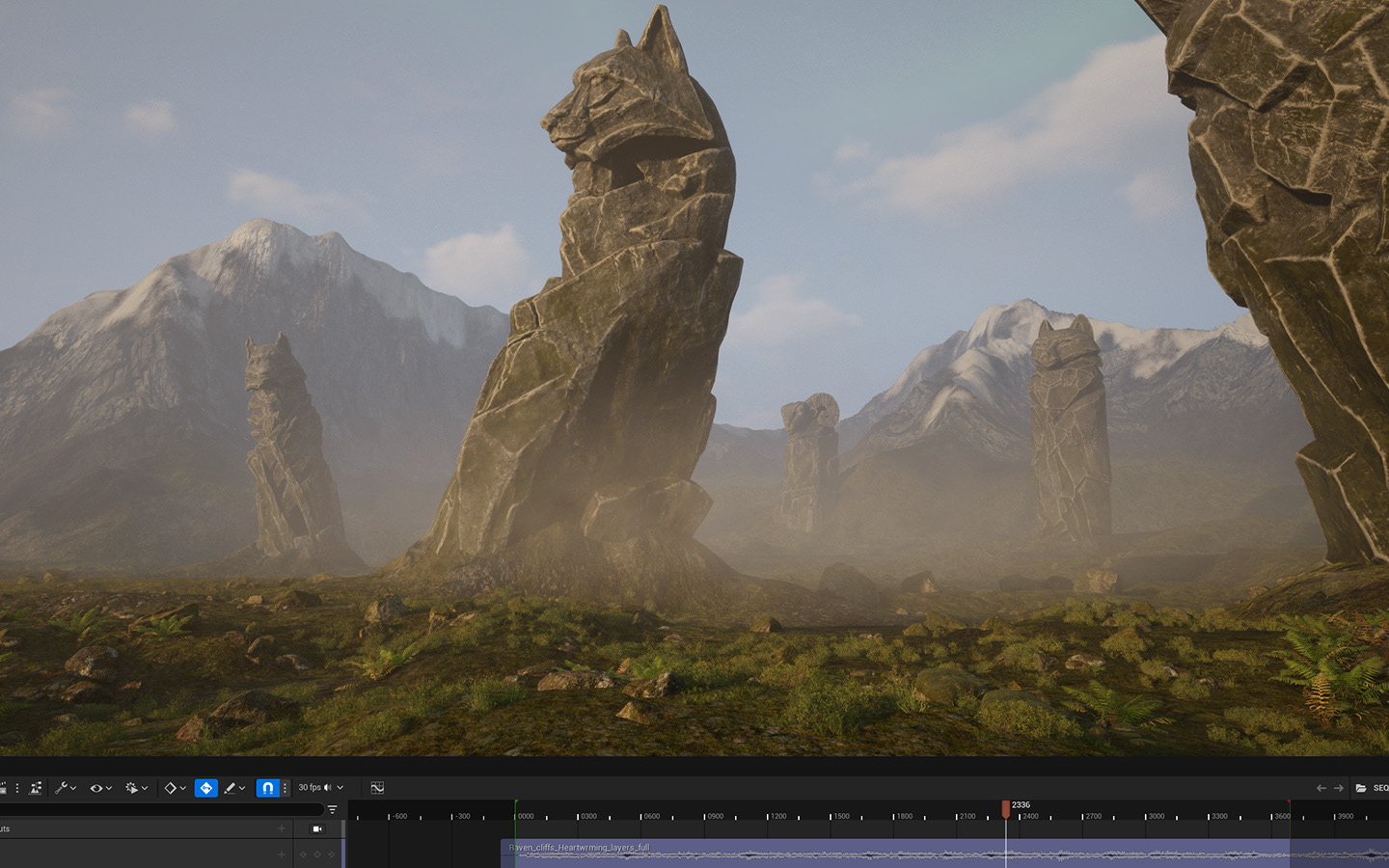Navigate back with the left arrow

[x=1321, y=788]
